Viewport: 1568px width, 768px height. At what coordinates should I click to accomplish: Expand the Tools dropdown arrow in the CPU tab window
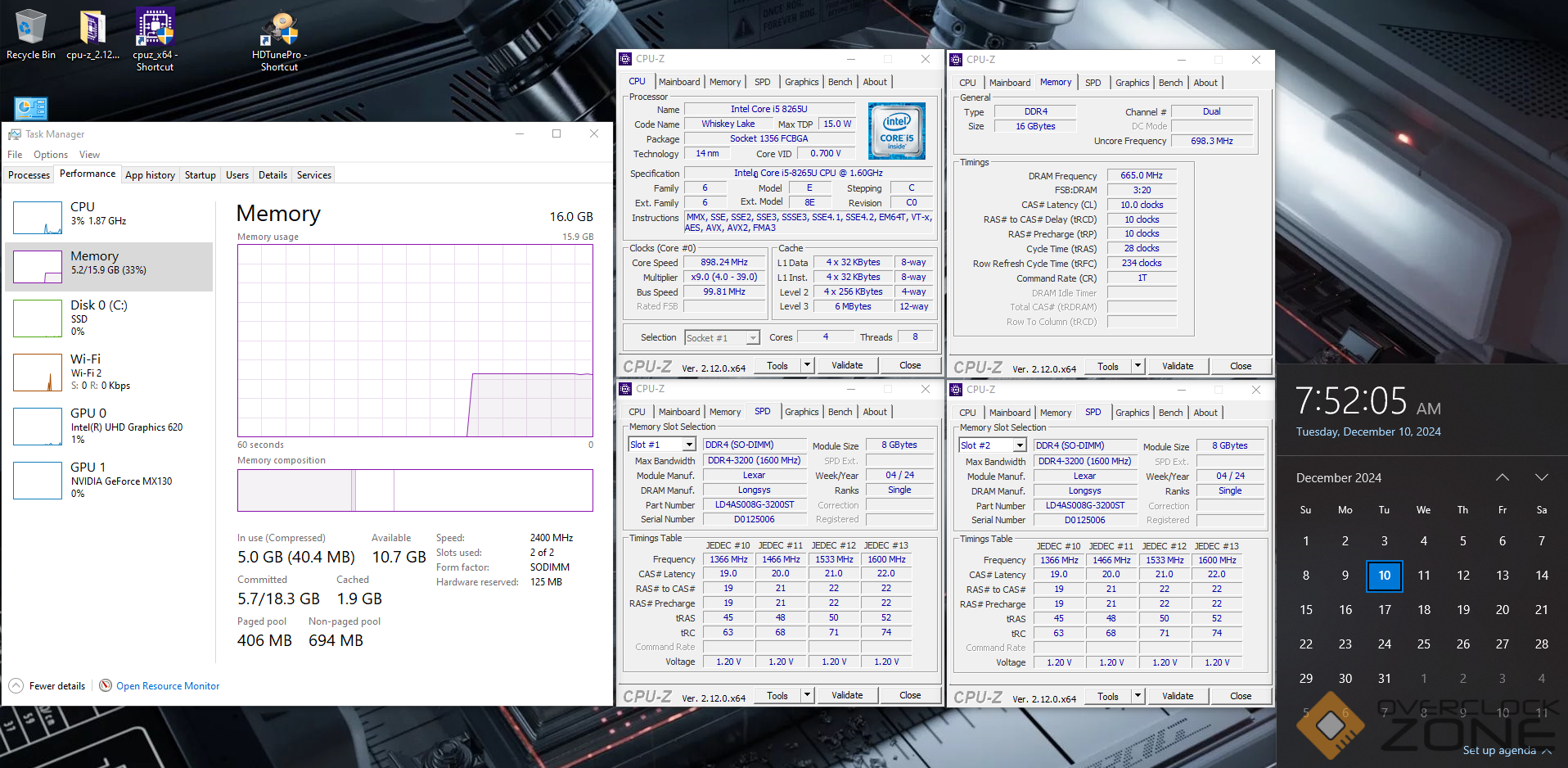tap(807, 365)
